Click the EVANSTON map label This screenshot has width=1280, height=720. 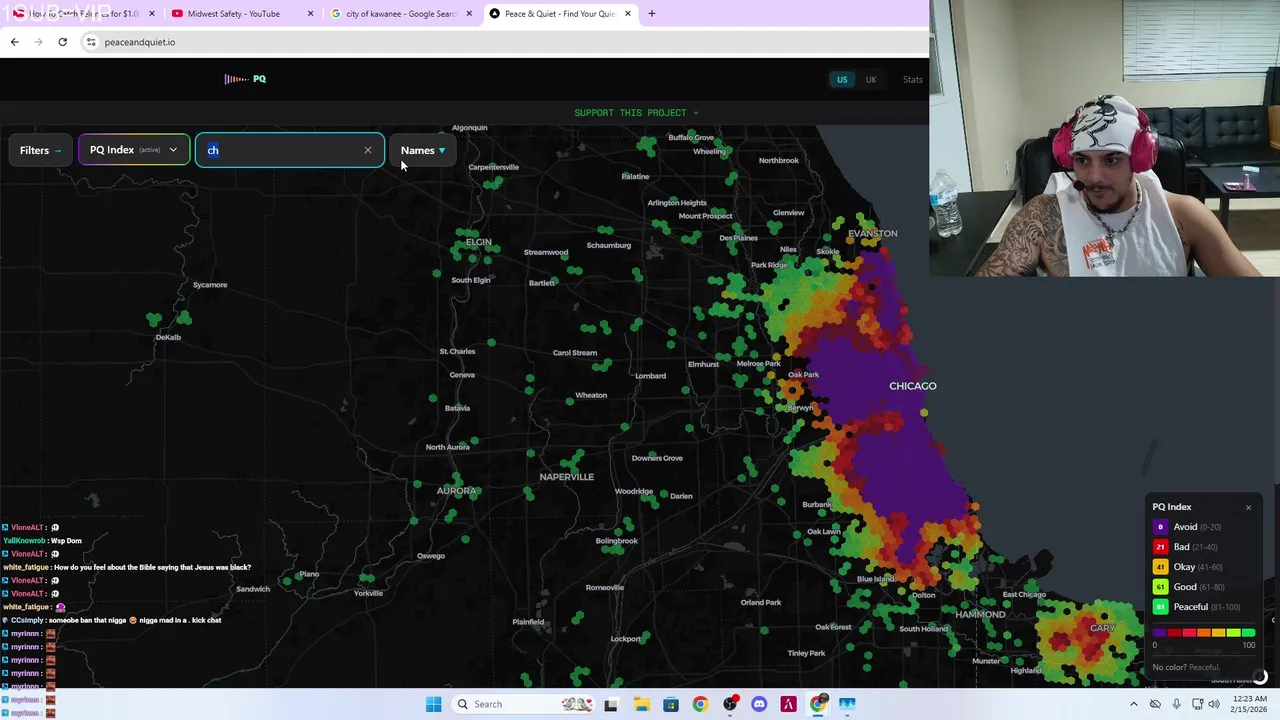click(x=873, y=234)
